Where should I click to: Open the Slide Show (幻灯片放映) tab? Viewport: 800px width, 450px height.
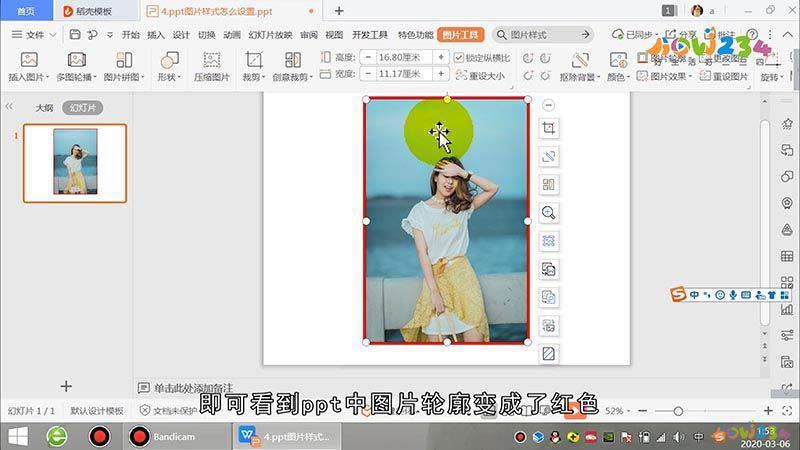[x=270, y=35]
